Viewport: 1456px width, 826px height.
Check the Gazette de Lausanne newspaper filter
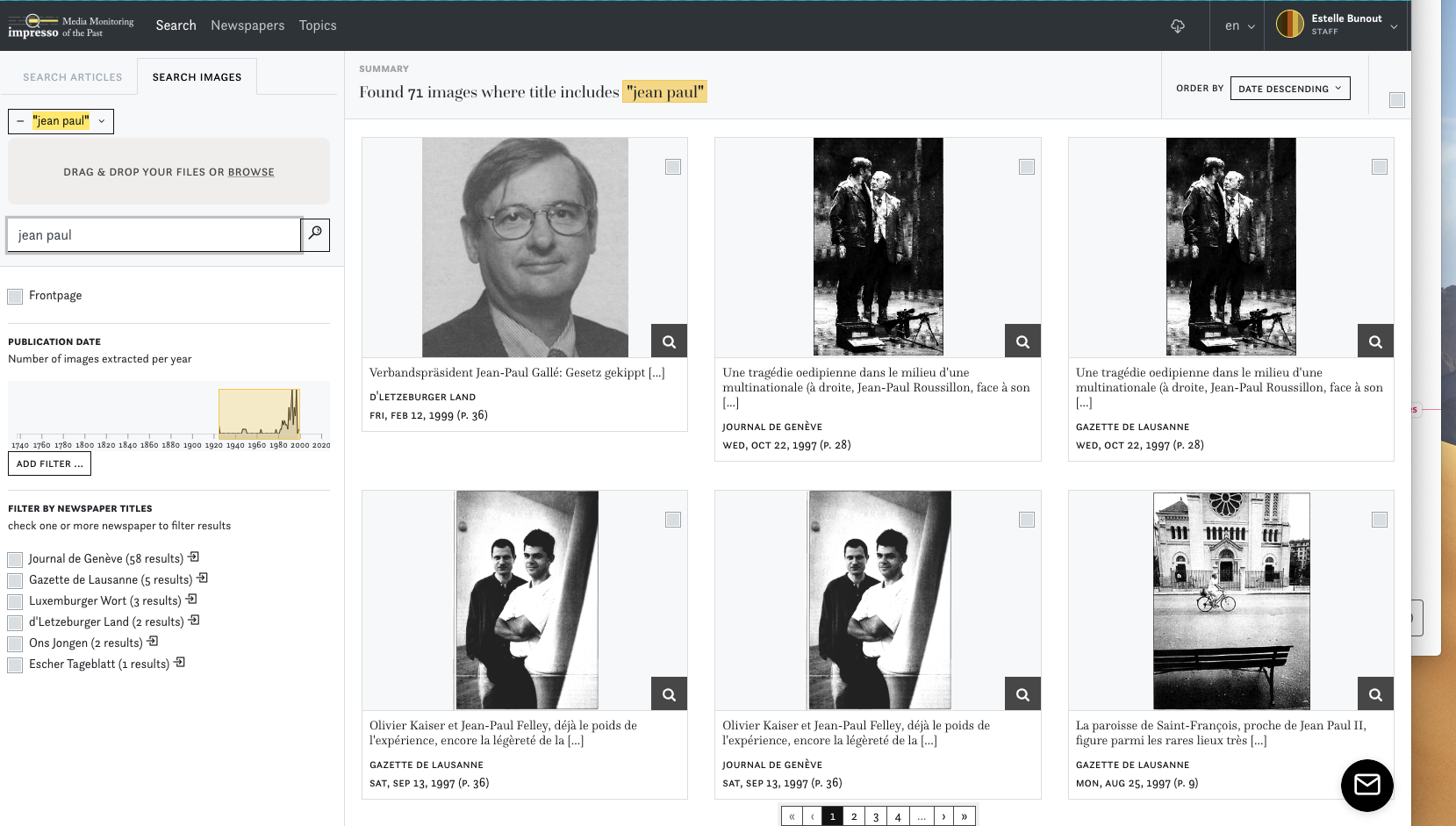point(15,580)
